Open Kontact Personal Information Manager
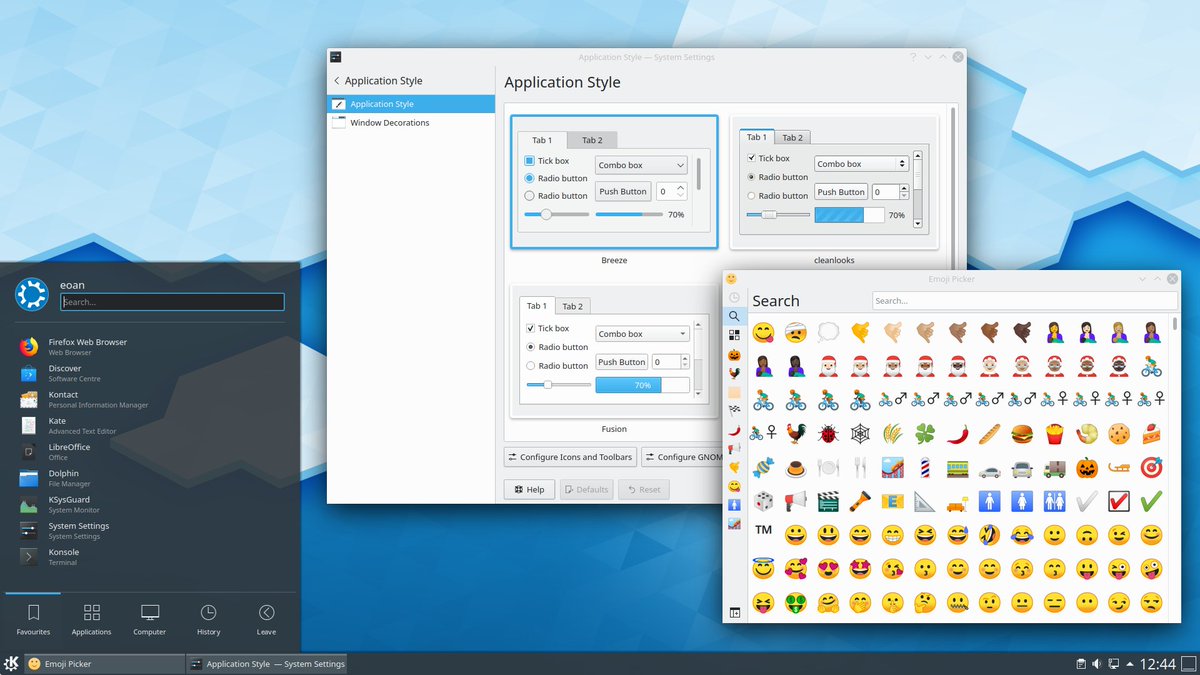Viewport: 1200px width, 675px height. tap(150, 399)
